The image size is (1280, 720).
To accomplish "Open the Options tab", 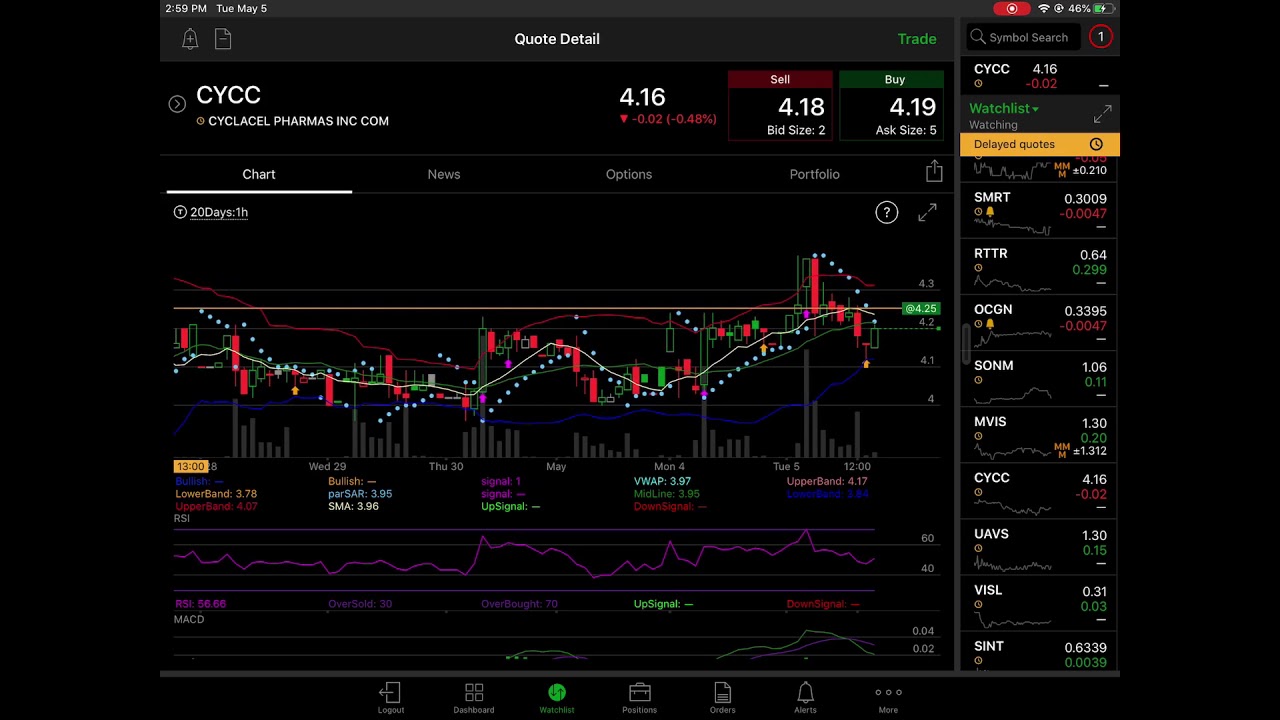I will (x=629, y=174).
